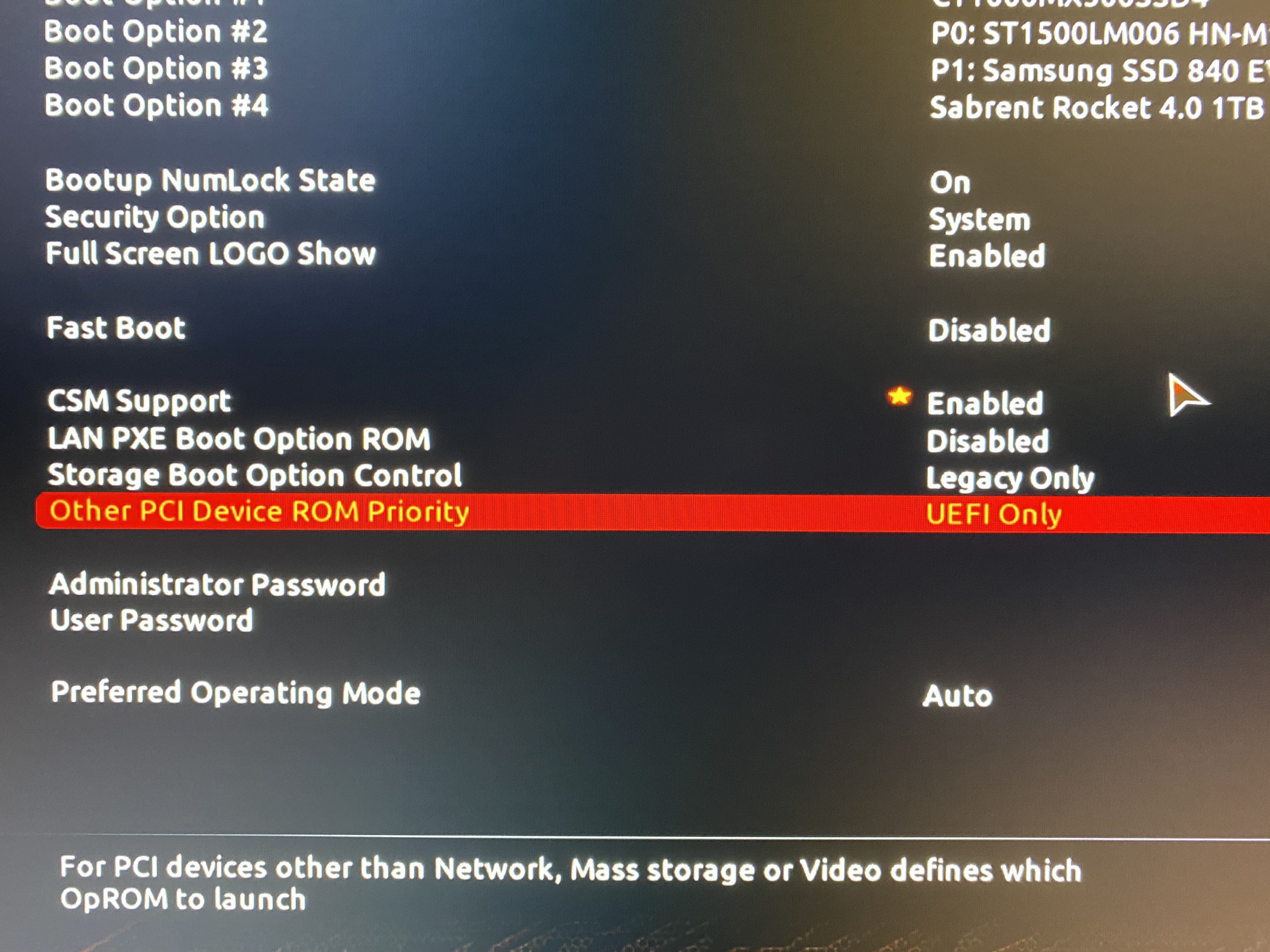The height and width of the screenshot is (952, 1270).
Task: Click the orange star next to CSM Support
Action: click(x=899, y=396)
